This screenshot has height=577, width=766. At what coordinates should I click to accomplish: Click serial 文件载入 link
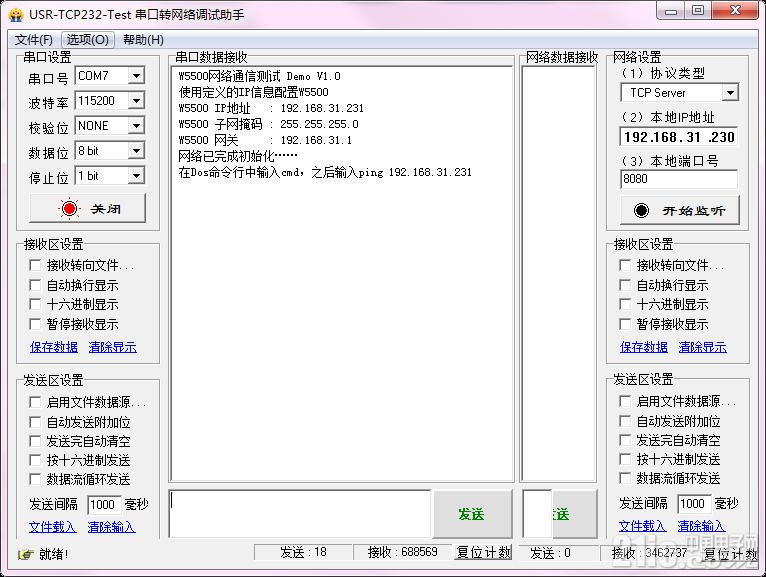tap(53, 527)
